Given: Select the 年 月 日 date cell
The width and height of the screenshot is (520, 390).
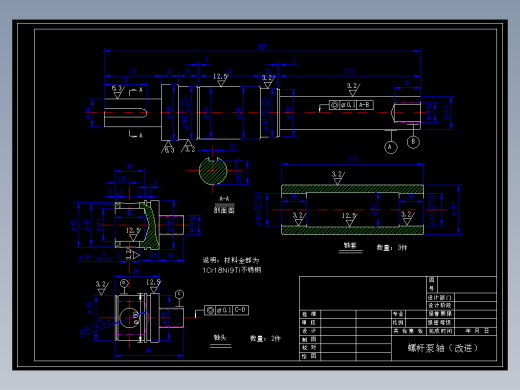Looking at the screenshot, I should pos(477,331).
